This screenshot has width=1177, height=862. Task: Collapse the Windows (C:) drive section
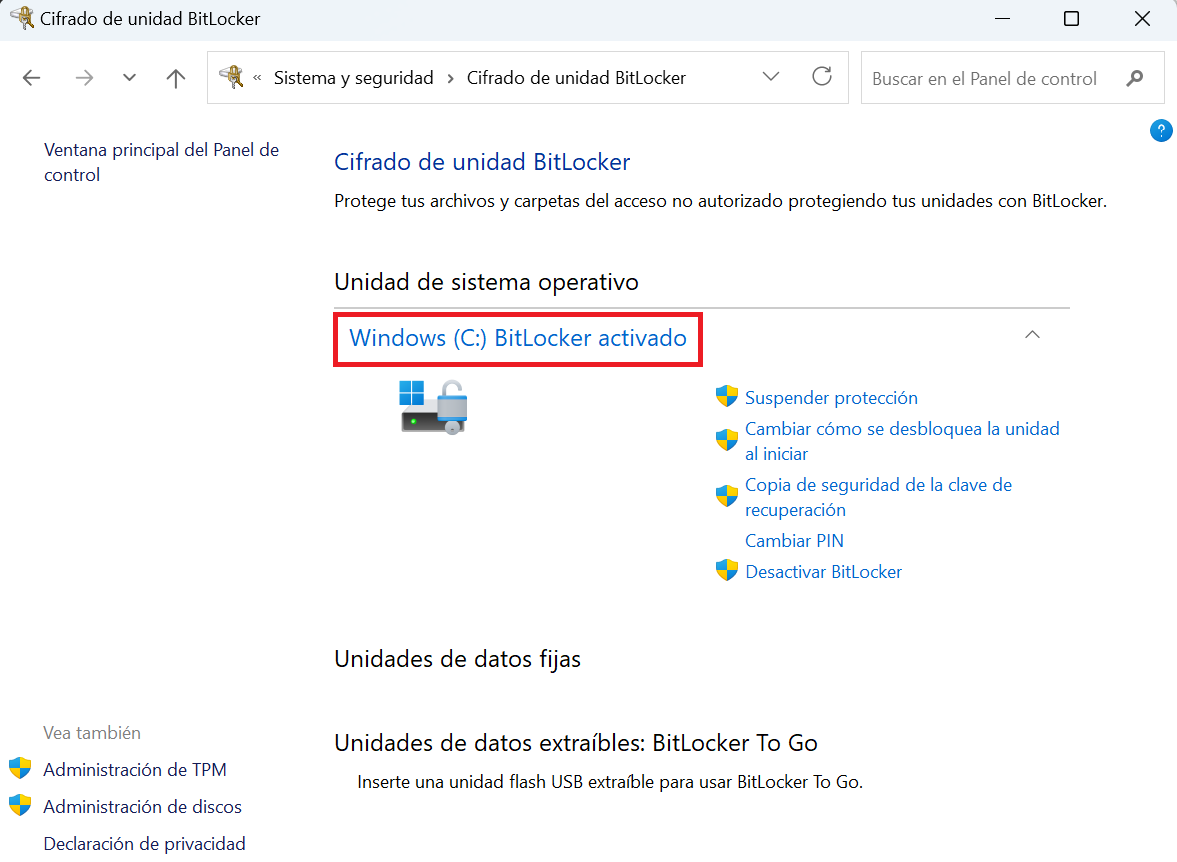(x=1033, y=335)
